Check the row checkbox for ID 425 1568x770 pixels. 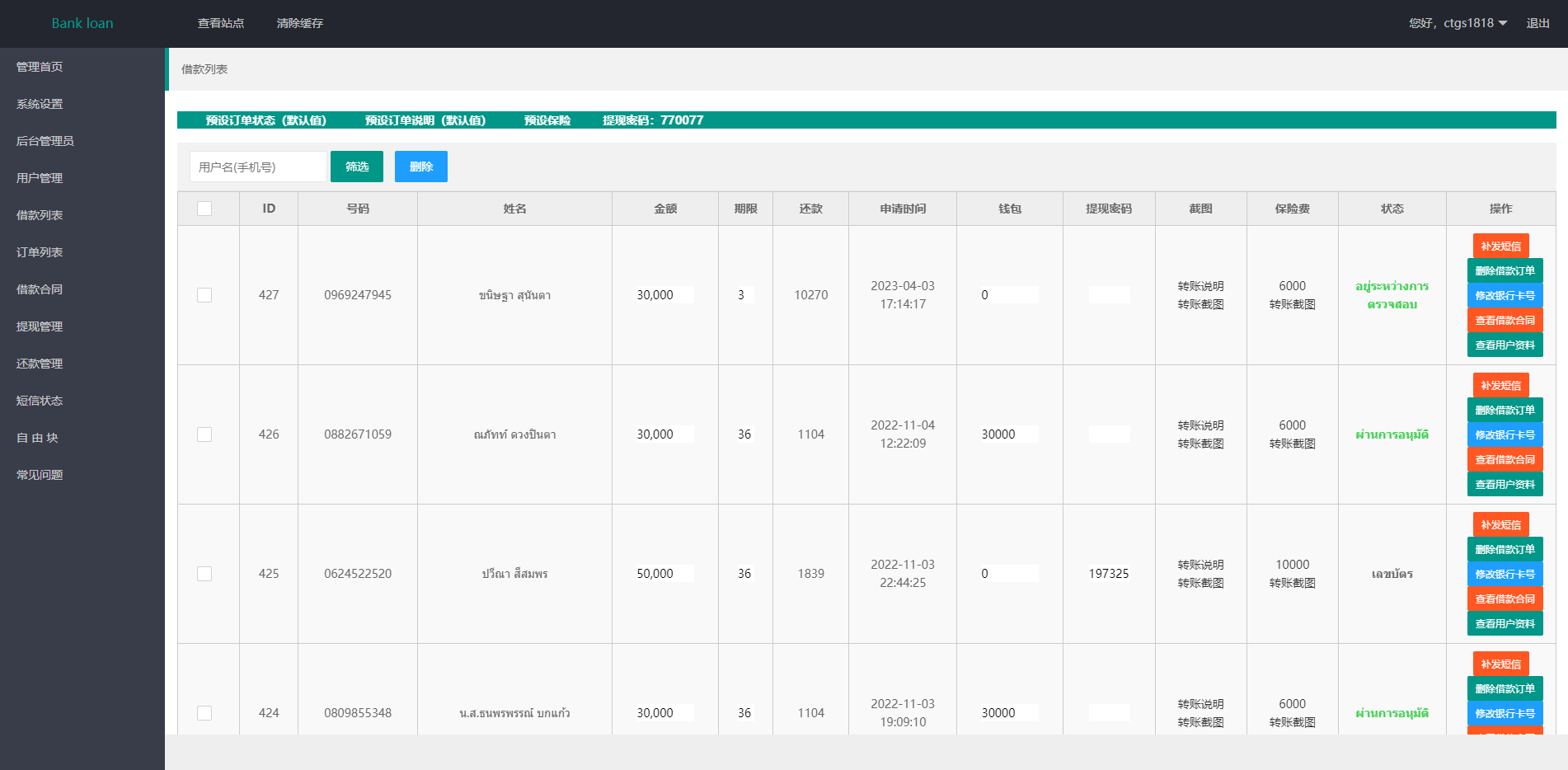[204, 574]
